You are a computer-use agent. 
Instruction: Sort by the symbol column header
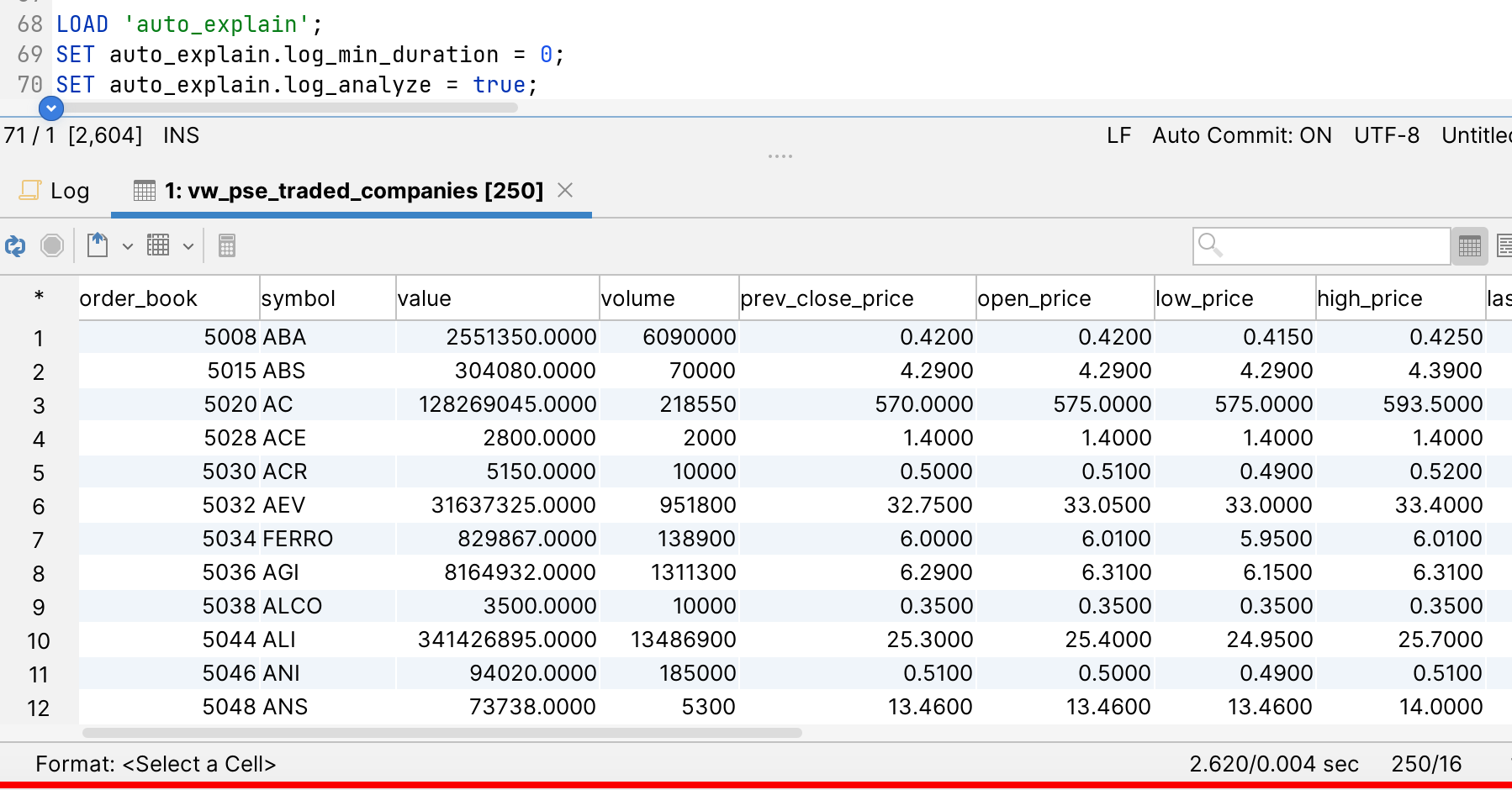tap(327, 298)
